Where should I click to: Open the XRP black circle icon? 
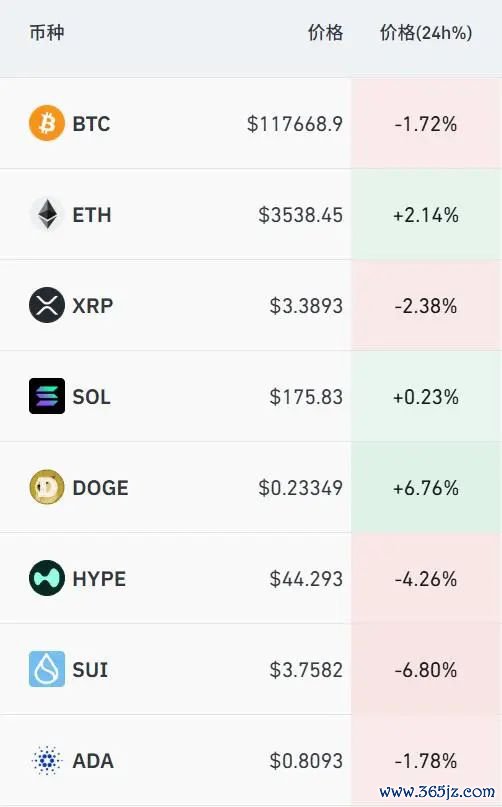[x=47, y=305]
